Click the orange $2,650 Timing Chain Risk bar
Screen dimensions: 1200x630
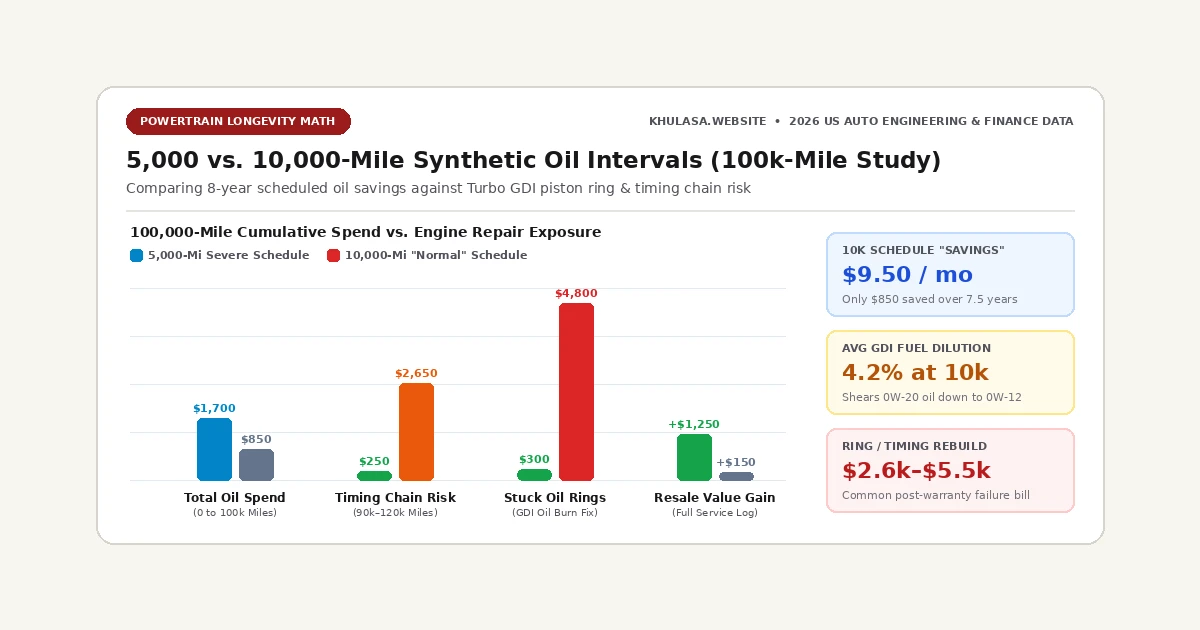416,432
